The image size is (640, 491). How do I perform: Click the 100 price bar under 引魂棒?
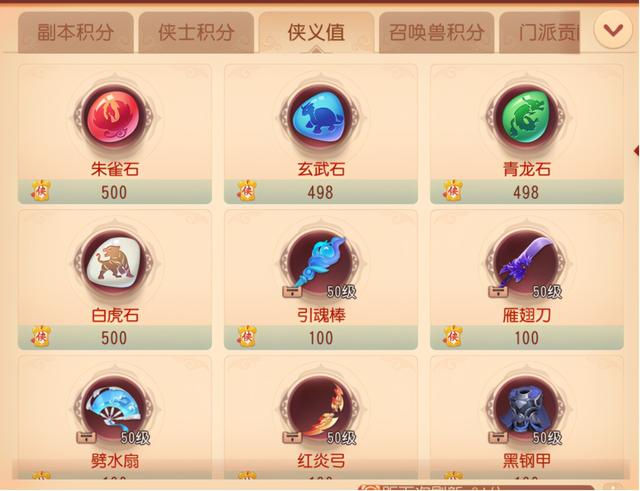tap(321, 337)
